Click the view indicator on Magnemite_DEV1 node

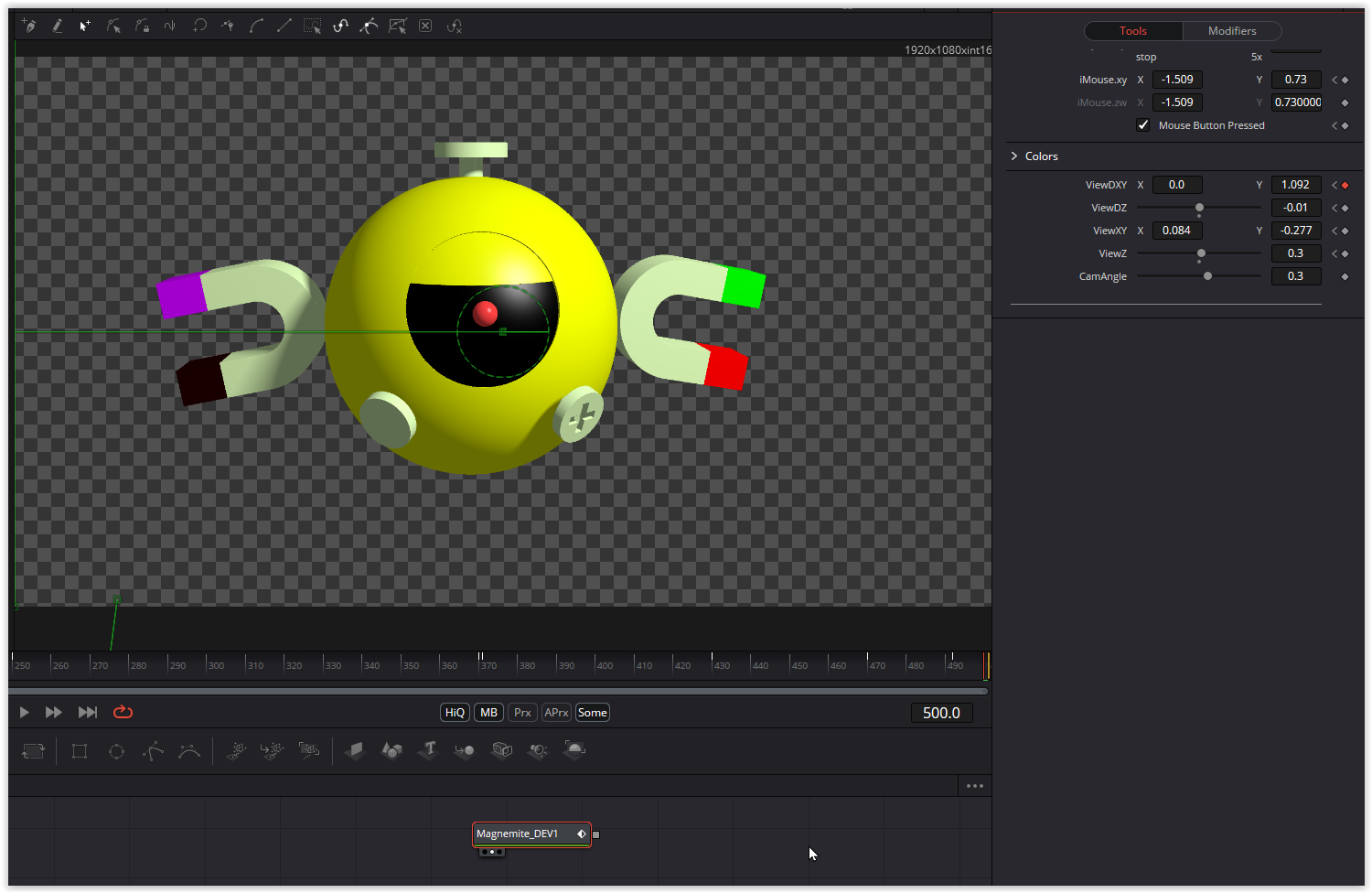pyautogui.click(x=492, y=852)
